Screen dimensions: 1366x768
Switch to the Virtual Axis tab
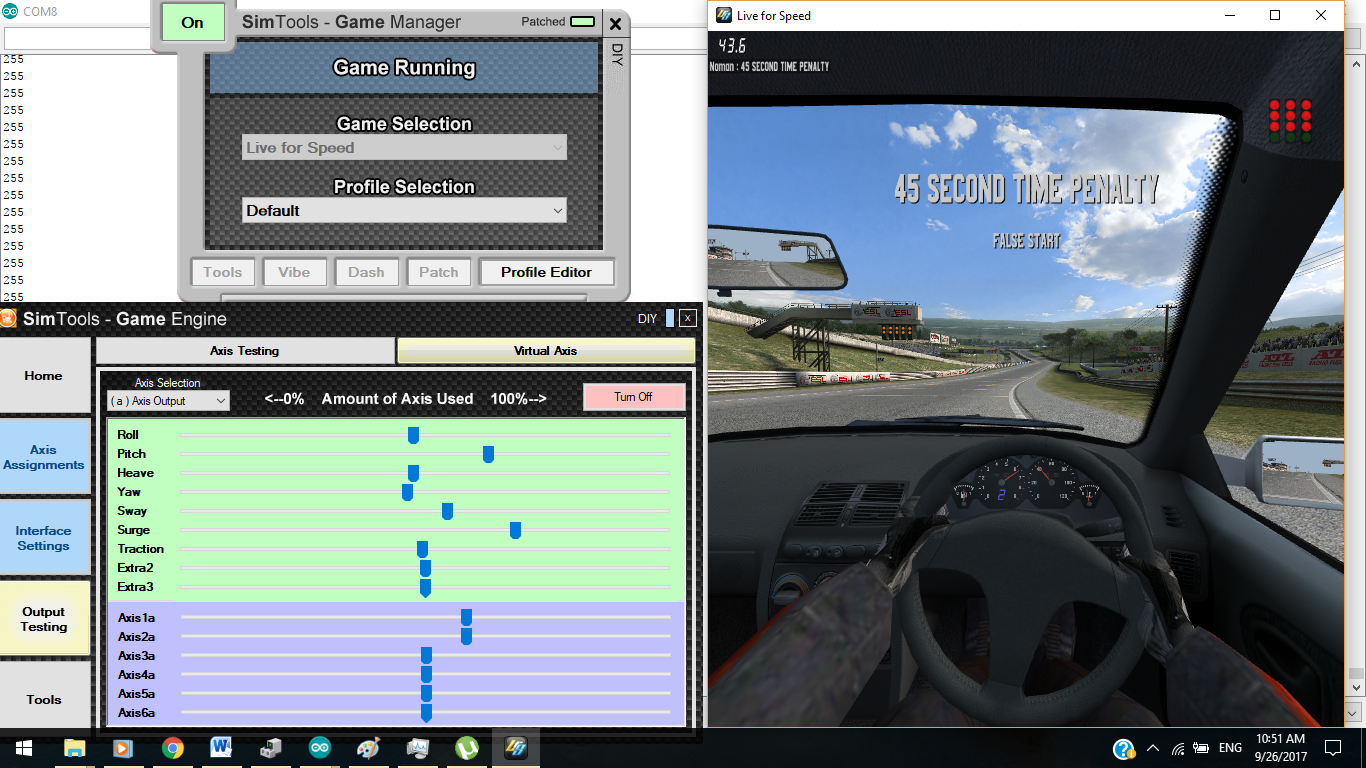coord(545,350)
